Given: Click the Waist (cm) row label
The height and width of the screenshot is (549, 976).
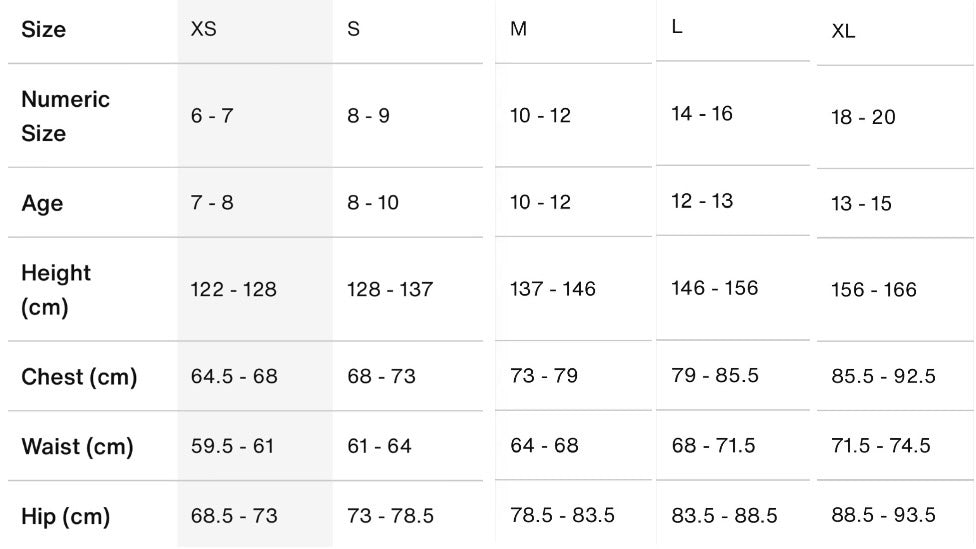Looking at the screenshot, I should 77,447.
